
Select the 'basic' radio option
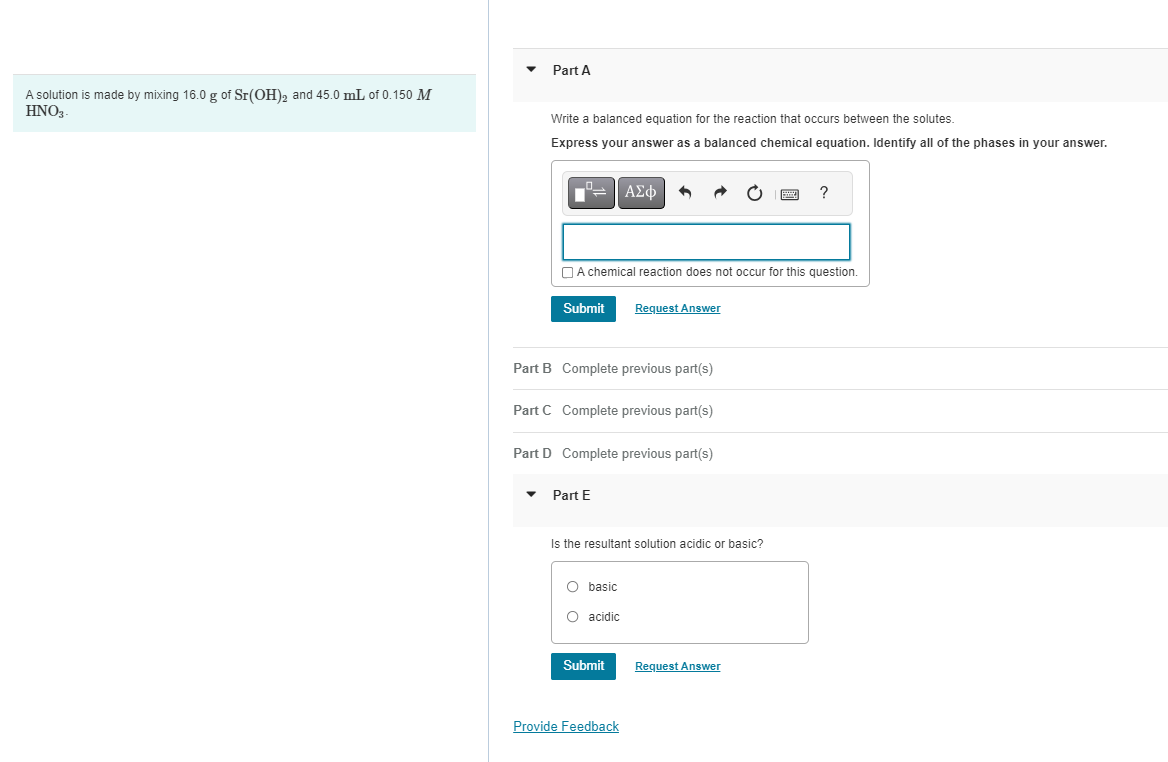coord(572,587)
